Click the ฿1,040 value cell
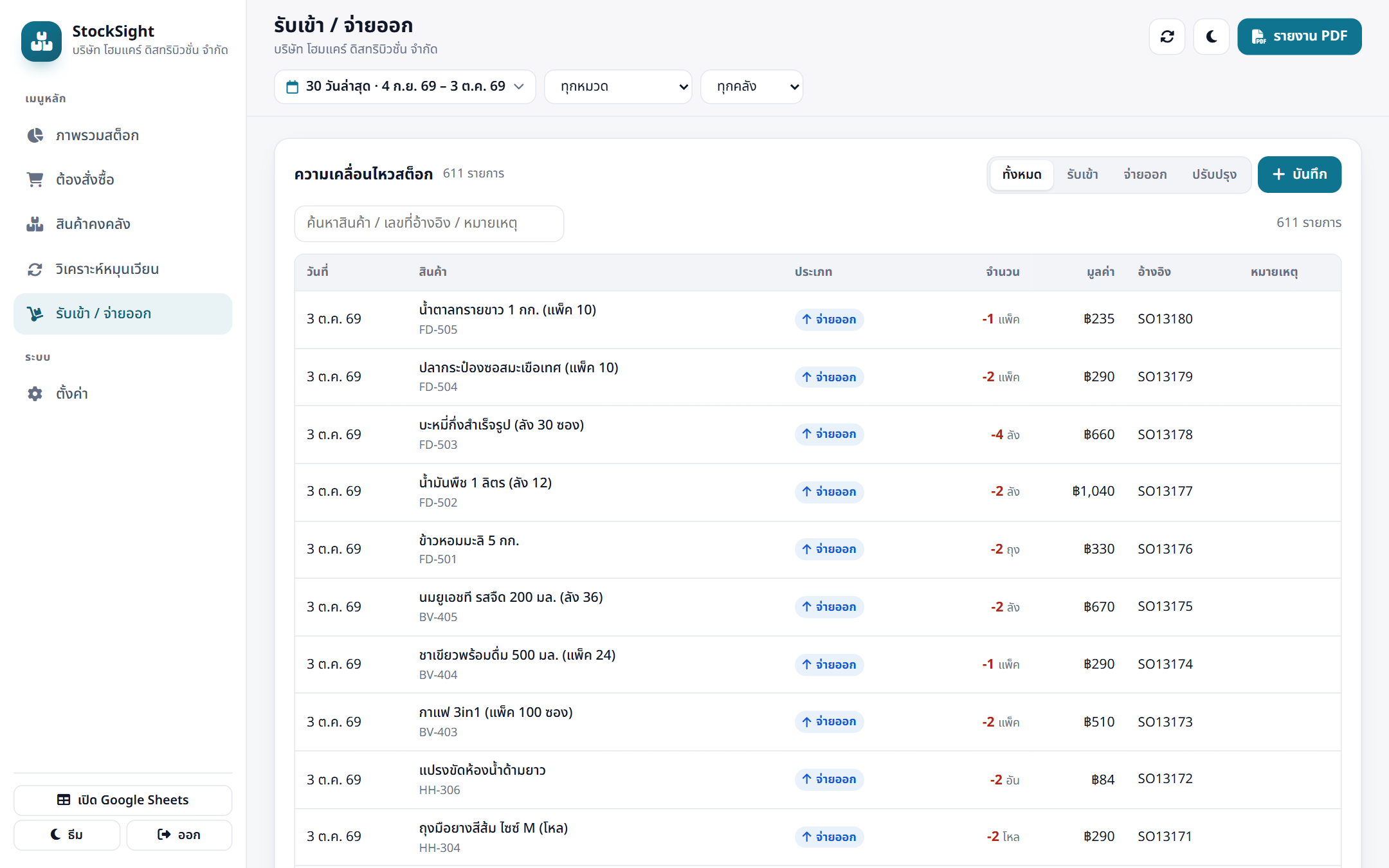This screenshot has height=868, width=1389. (x=1093, y=491)
